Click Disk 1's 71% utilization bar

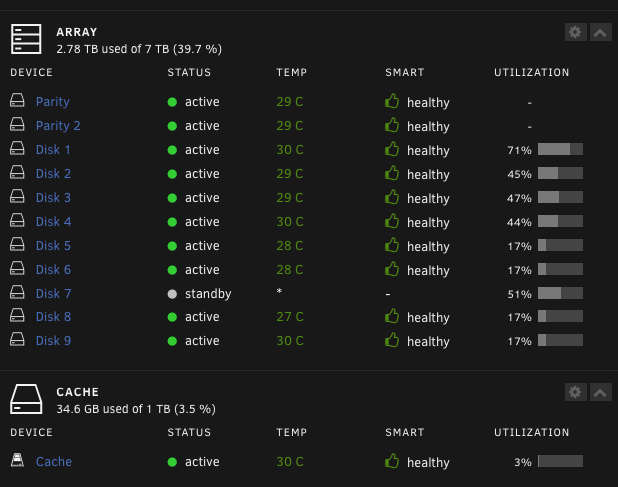[x=560, y=149]
